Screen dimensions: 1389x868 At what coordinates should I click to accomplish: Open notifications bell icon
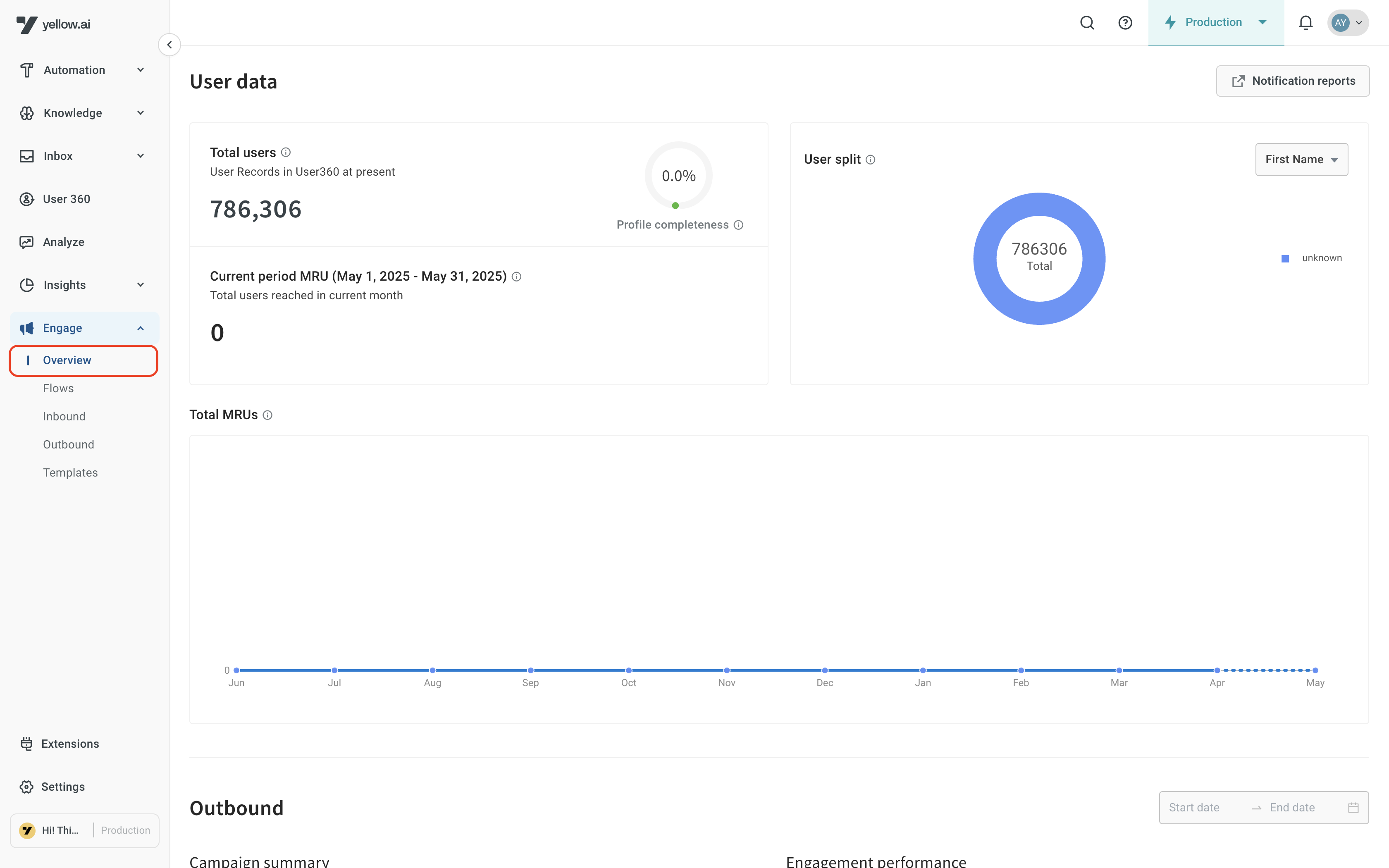pos(1305,22)
